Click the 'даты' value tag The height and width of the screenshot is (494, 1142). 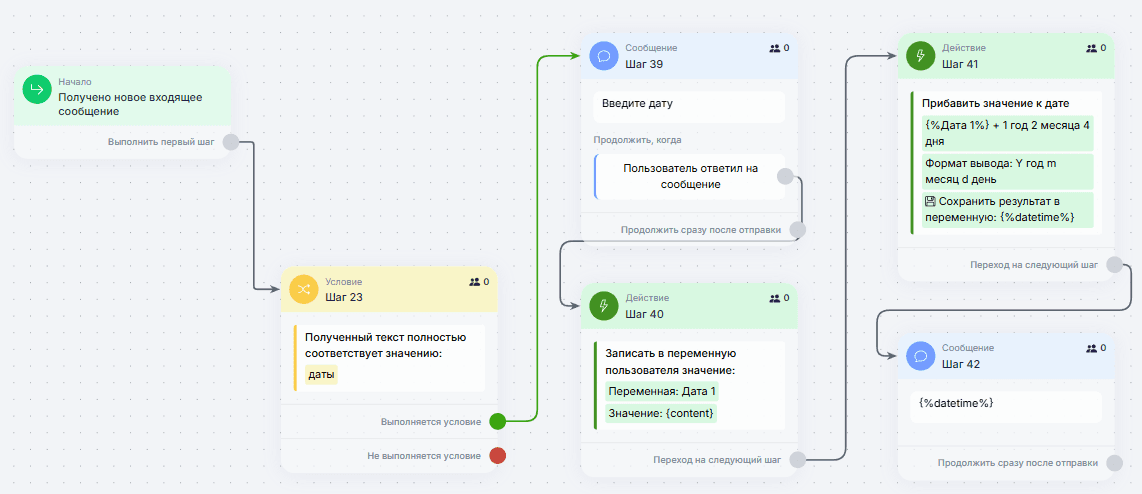point(321,375)
